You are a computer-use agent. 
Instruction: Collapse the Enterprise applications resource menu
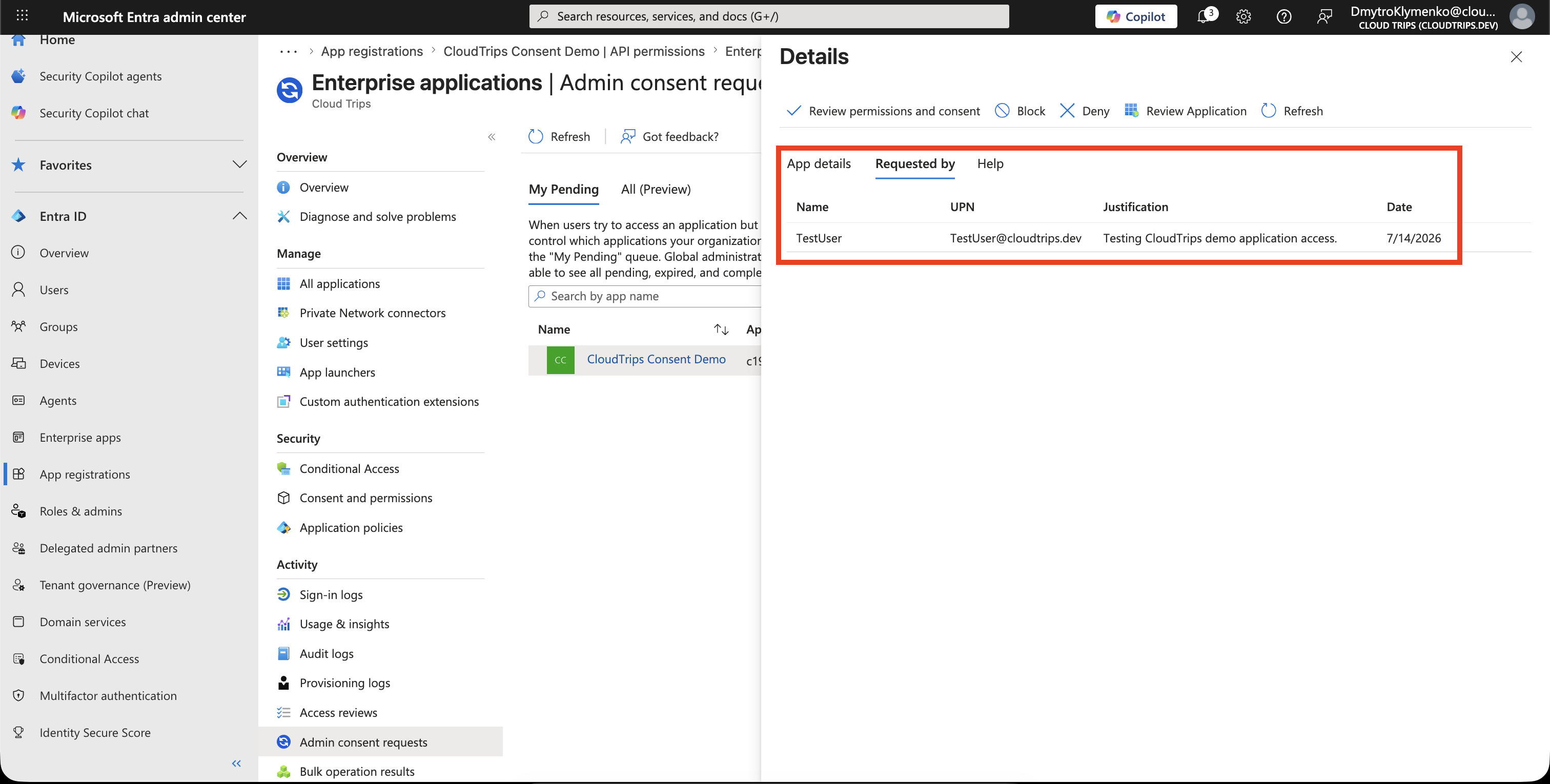[x=492, y=137]
